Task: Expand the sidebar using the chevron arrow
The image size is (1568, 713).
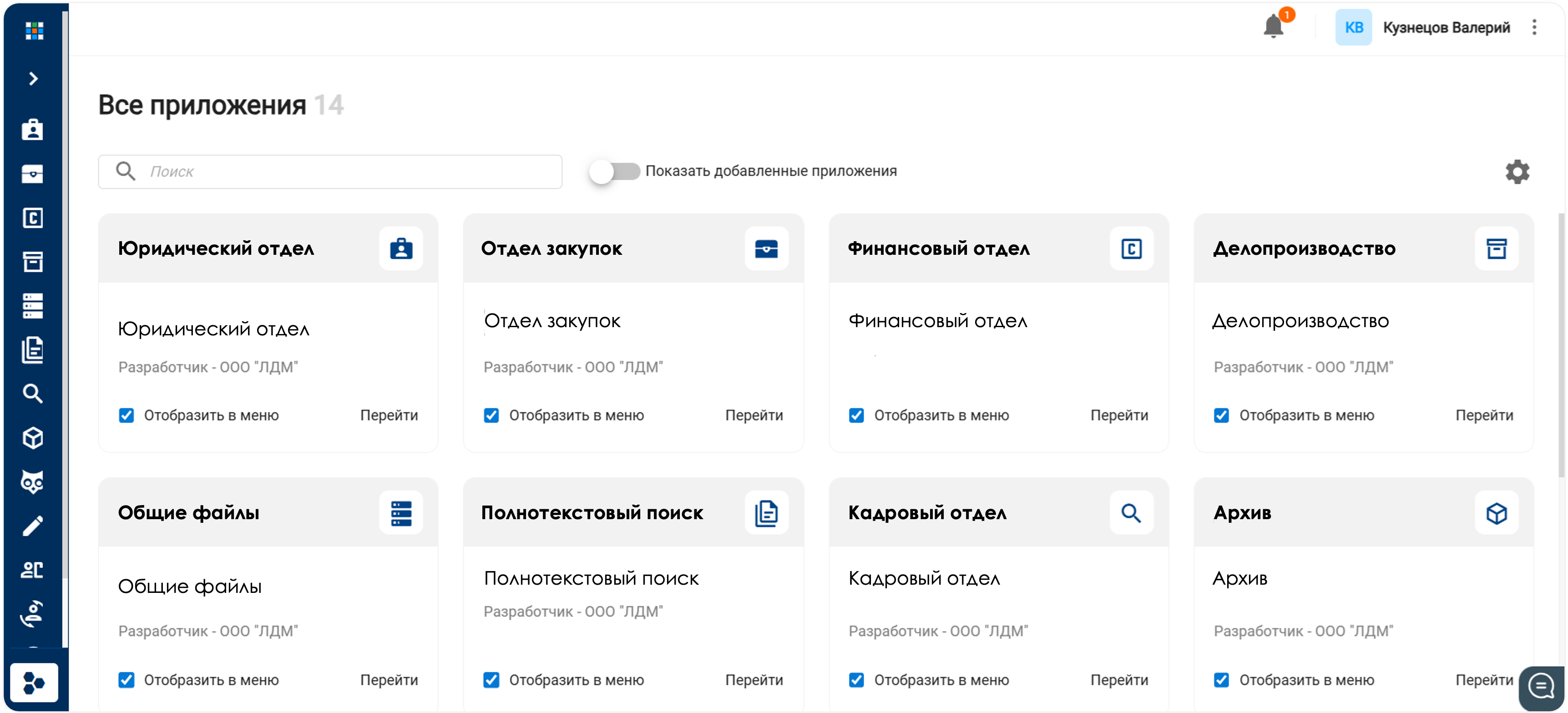Action: point(33,79)
